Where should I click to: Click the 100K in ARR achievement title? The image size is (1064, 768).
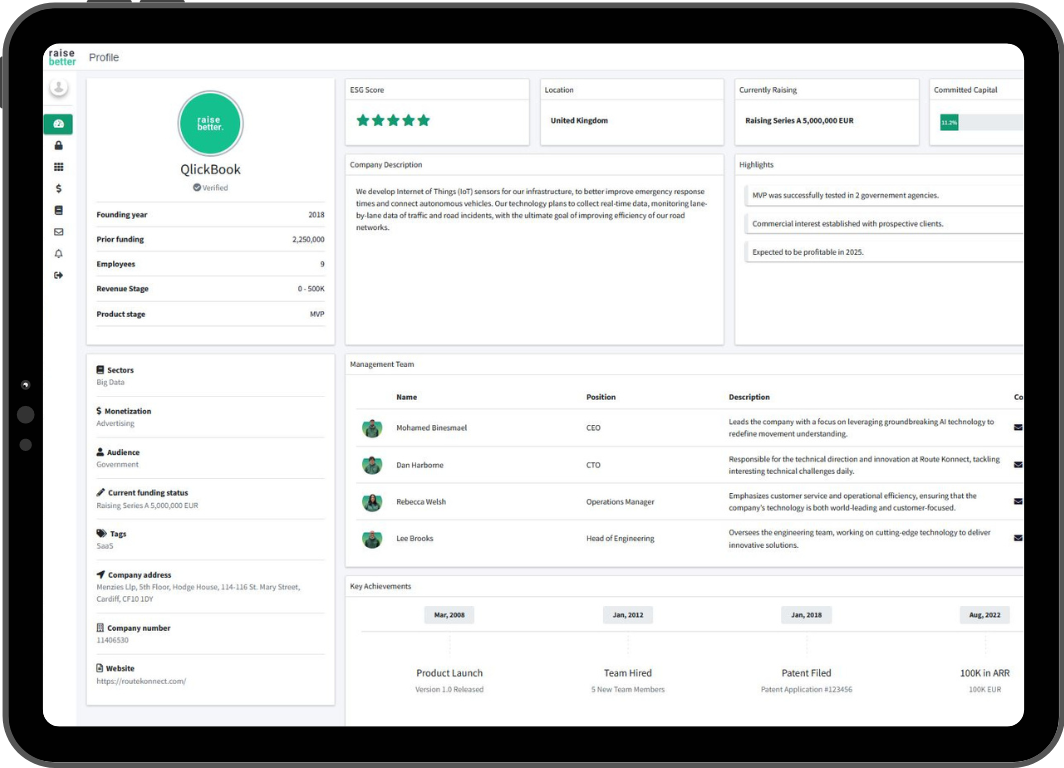pyautogui.click(x=985, y=673)
